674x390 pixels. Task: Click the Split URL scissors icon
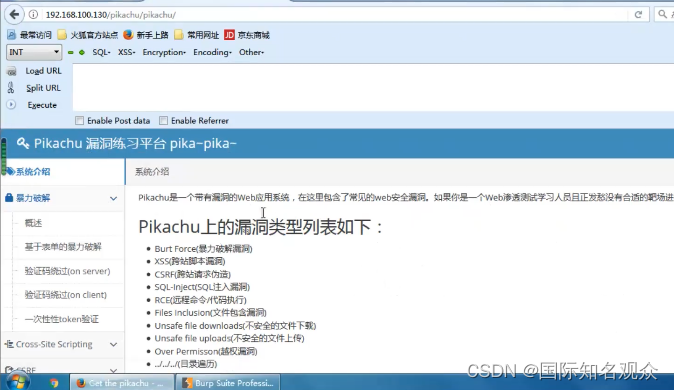pyautogui.click(x=11, y=88)
